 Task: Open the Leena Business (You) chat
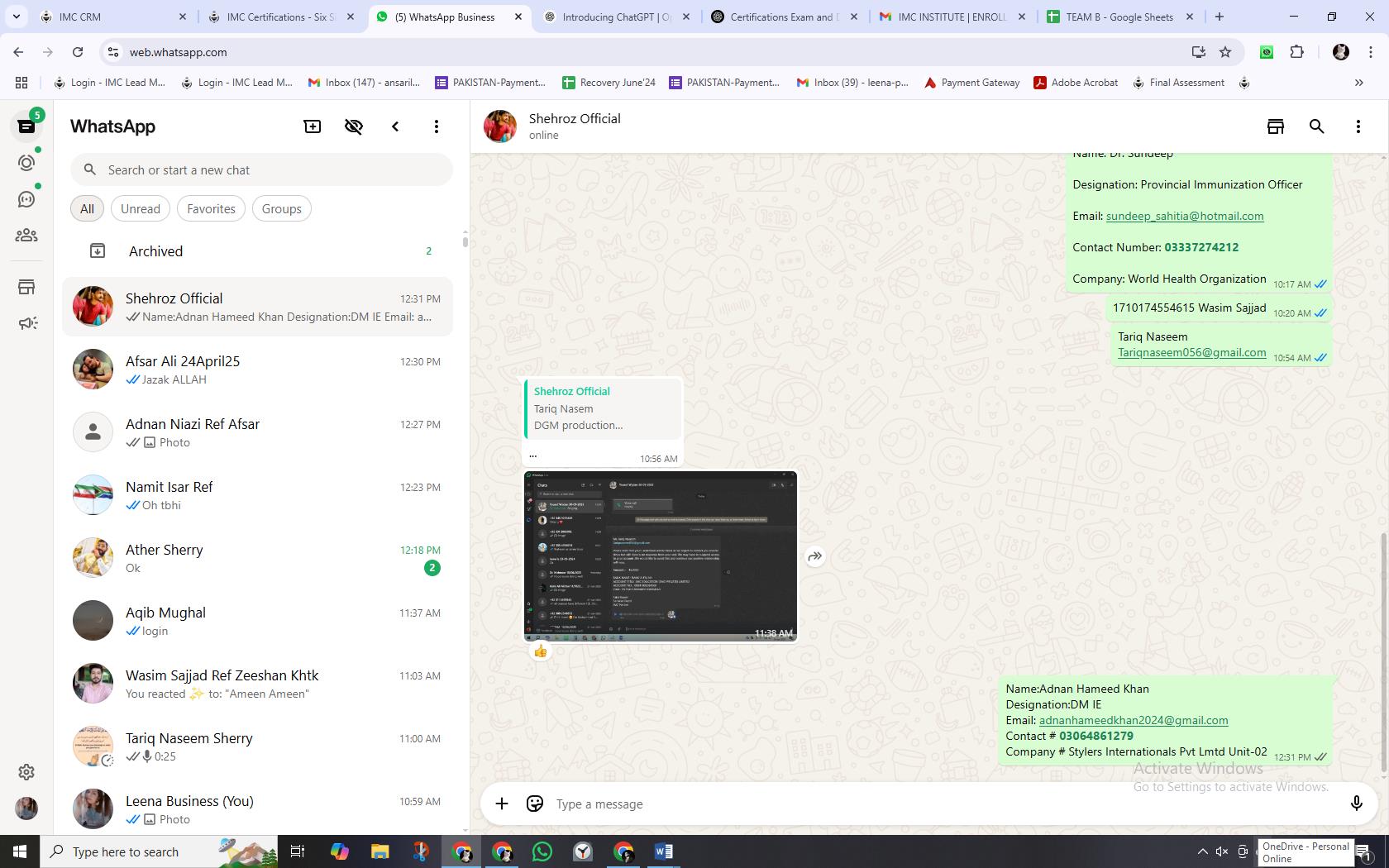[x=257, y=809]
